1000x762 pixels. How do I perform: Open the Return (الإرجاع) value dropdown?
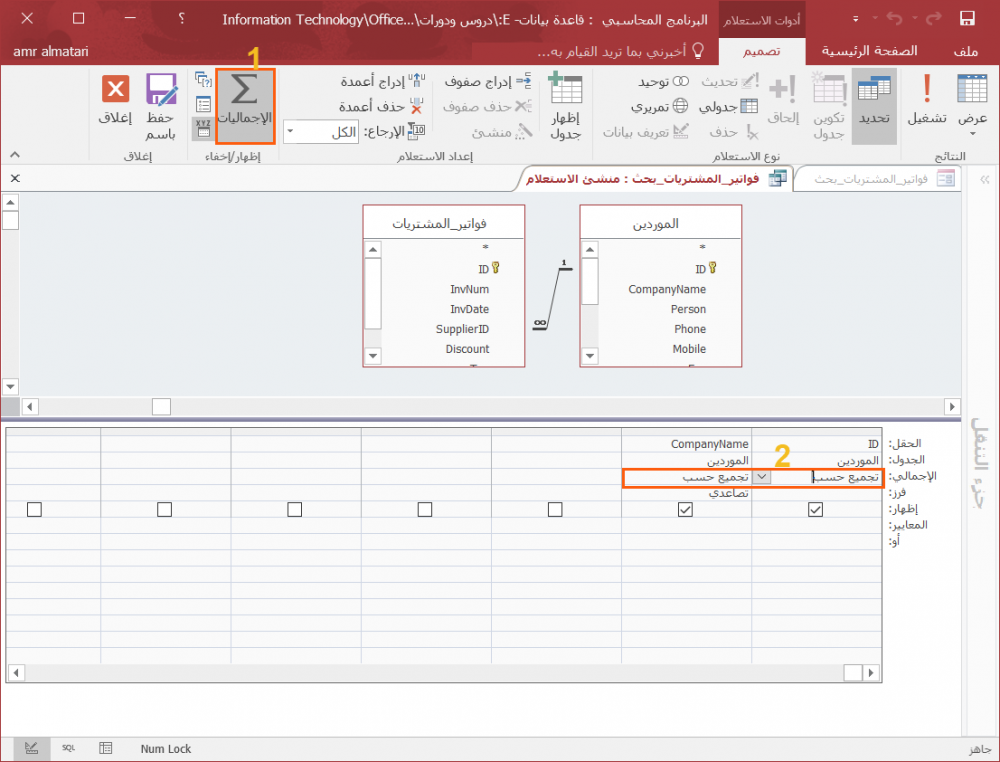pyautogui.click(x=292, y=132)
